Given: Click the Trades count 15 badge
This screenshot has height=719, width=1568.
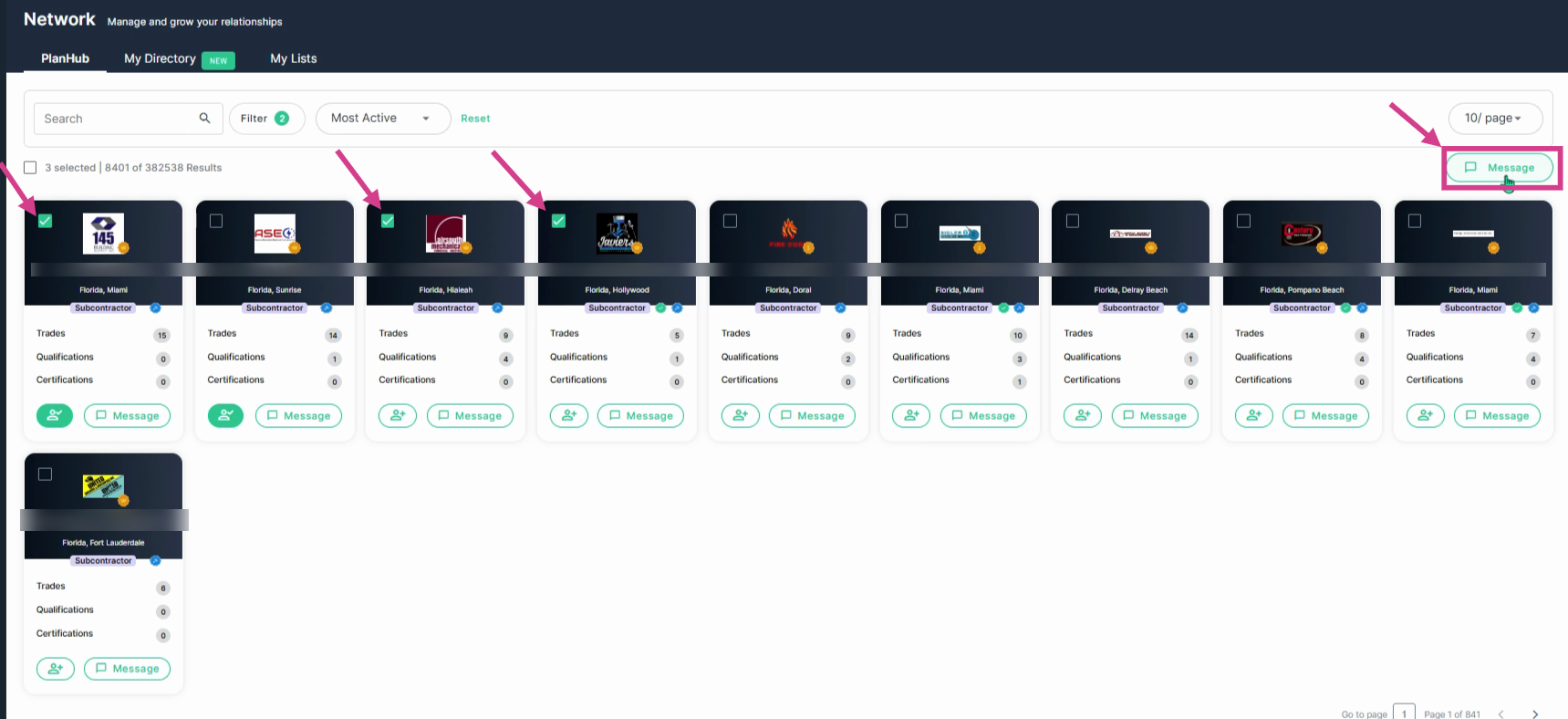Looking at the screenshot, I should tap(162, 335).
